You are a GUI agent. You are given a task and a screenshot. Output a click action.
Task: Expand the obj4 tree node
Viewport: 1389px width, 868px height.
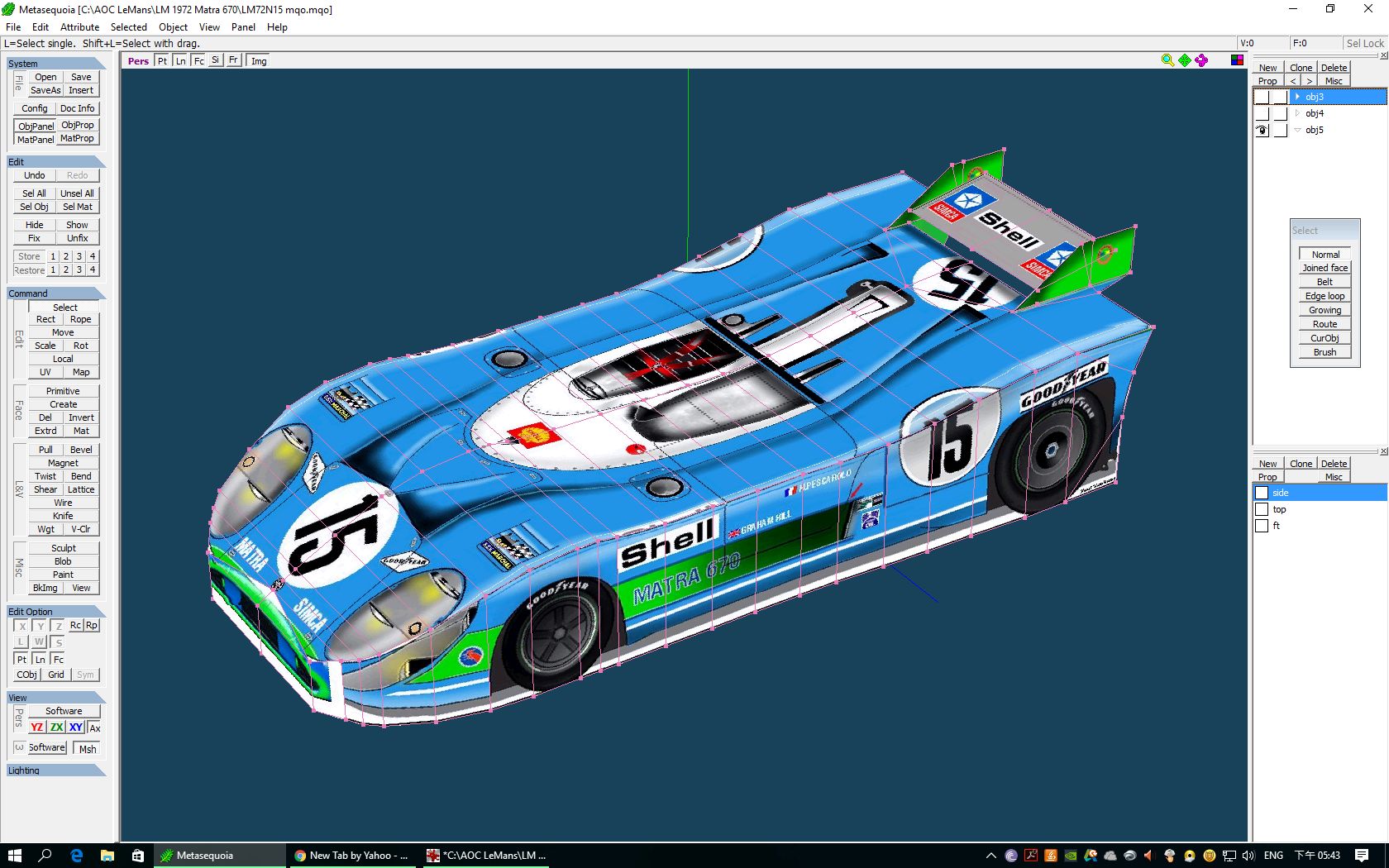pyautogui.click(x=1297, y=113)
